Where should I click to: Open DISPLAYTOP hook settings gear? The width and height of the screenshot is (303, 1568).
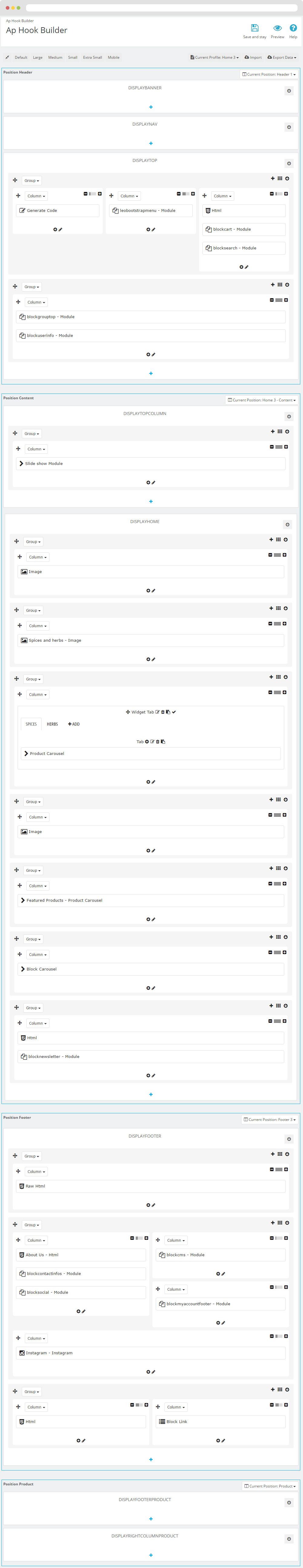click(289, 163)
